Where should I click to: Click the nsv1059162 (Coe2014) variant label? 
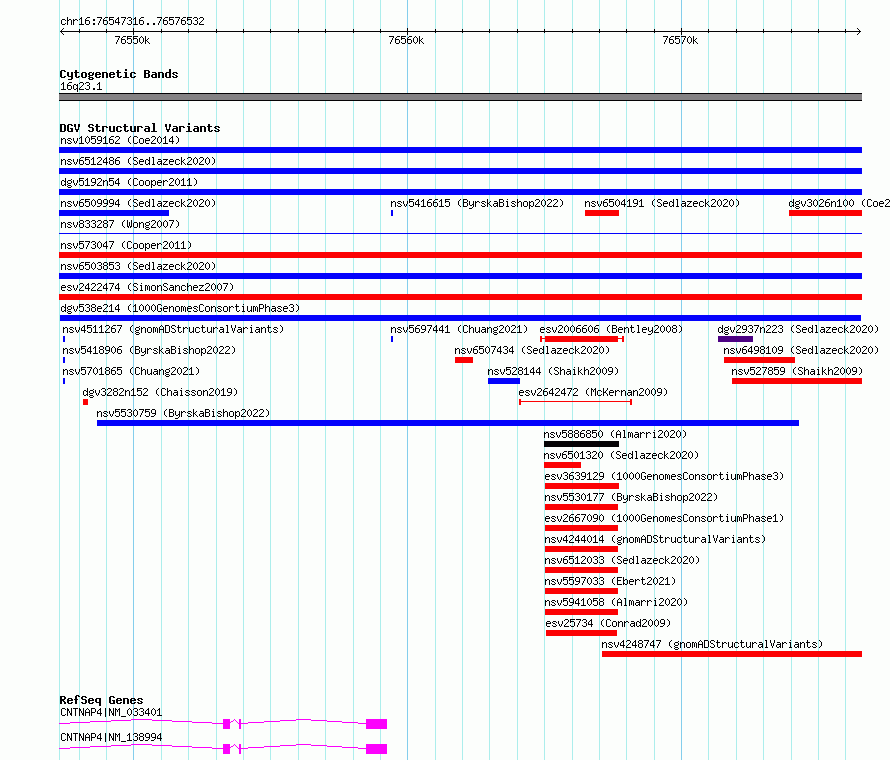pos(120,140)
